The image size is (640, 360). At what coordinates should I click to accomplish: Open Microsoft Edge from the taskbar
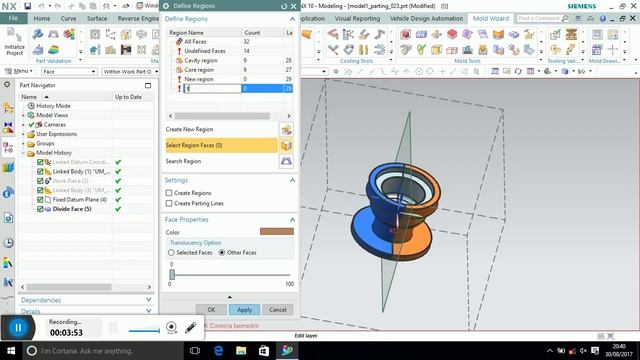218,351
